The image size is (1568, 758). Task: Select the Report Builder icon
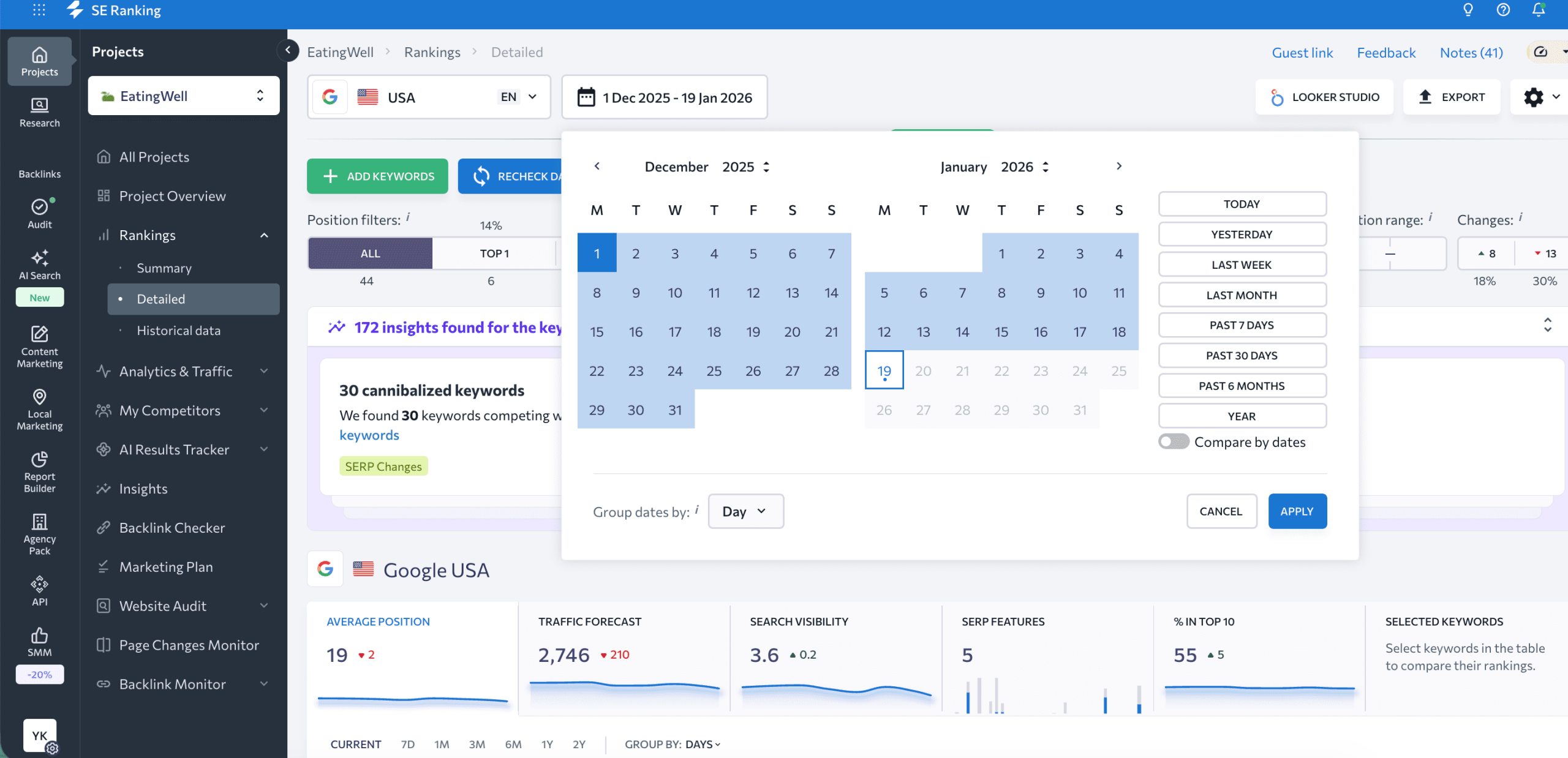(39, 470)
